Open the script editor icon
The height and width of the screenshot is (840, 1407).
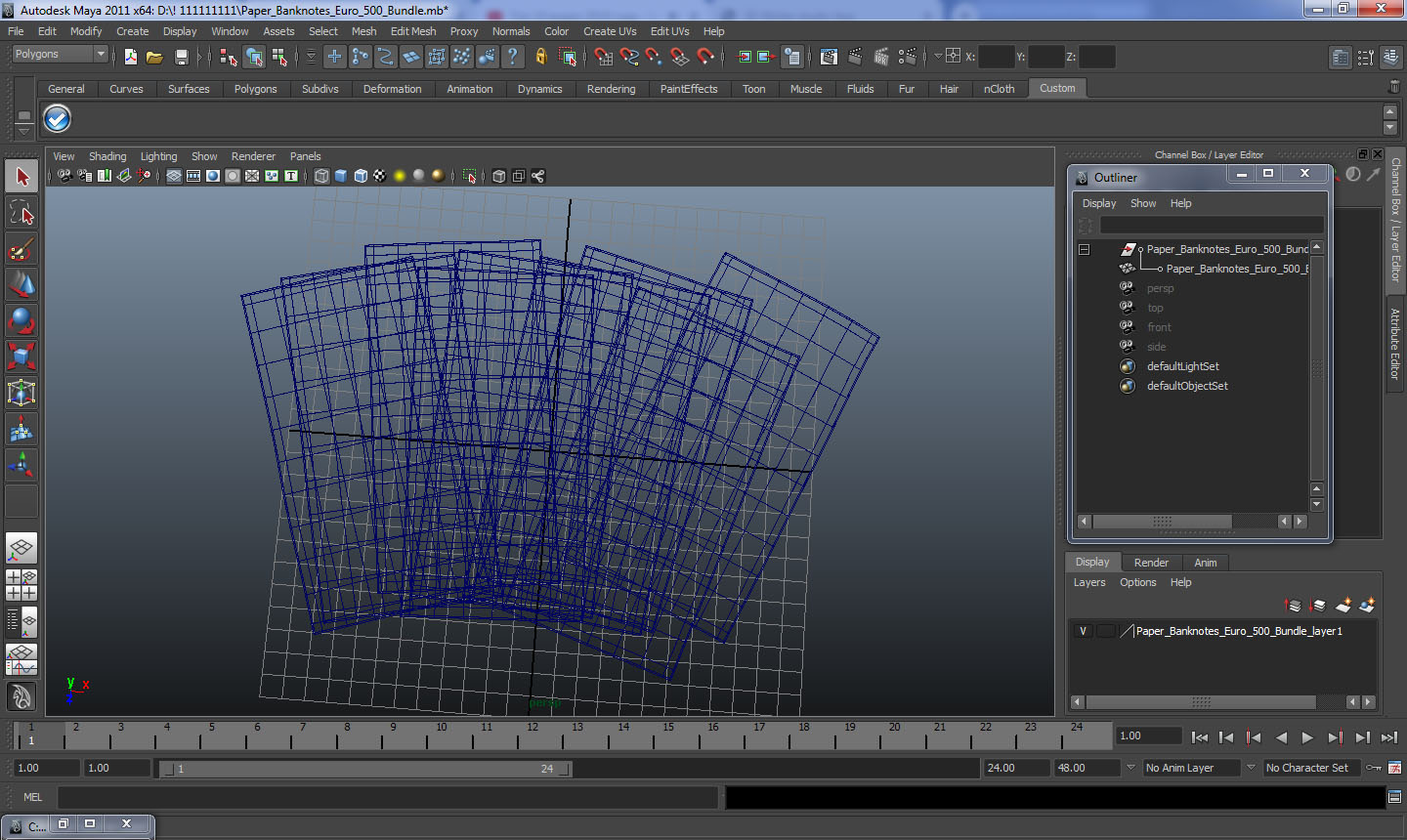(x=1394, y=797)
